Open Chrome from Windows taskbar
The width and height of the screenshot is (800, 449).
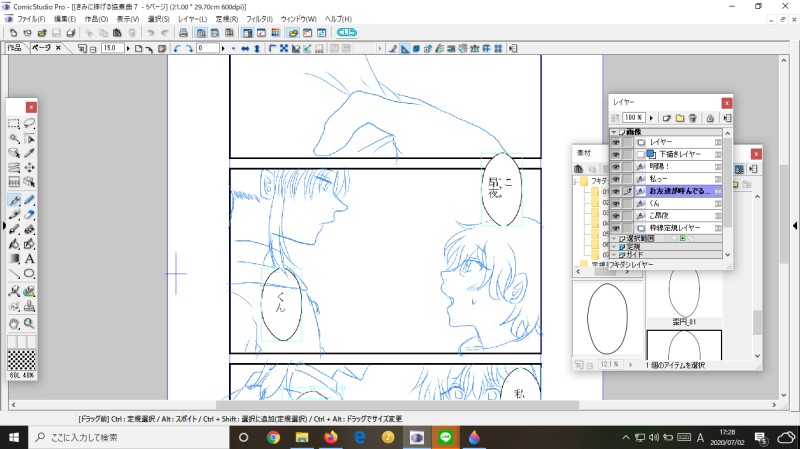click(x=273, y=437)
